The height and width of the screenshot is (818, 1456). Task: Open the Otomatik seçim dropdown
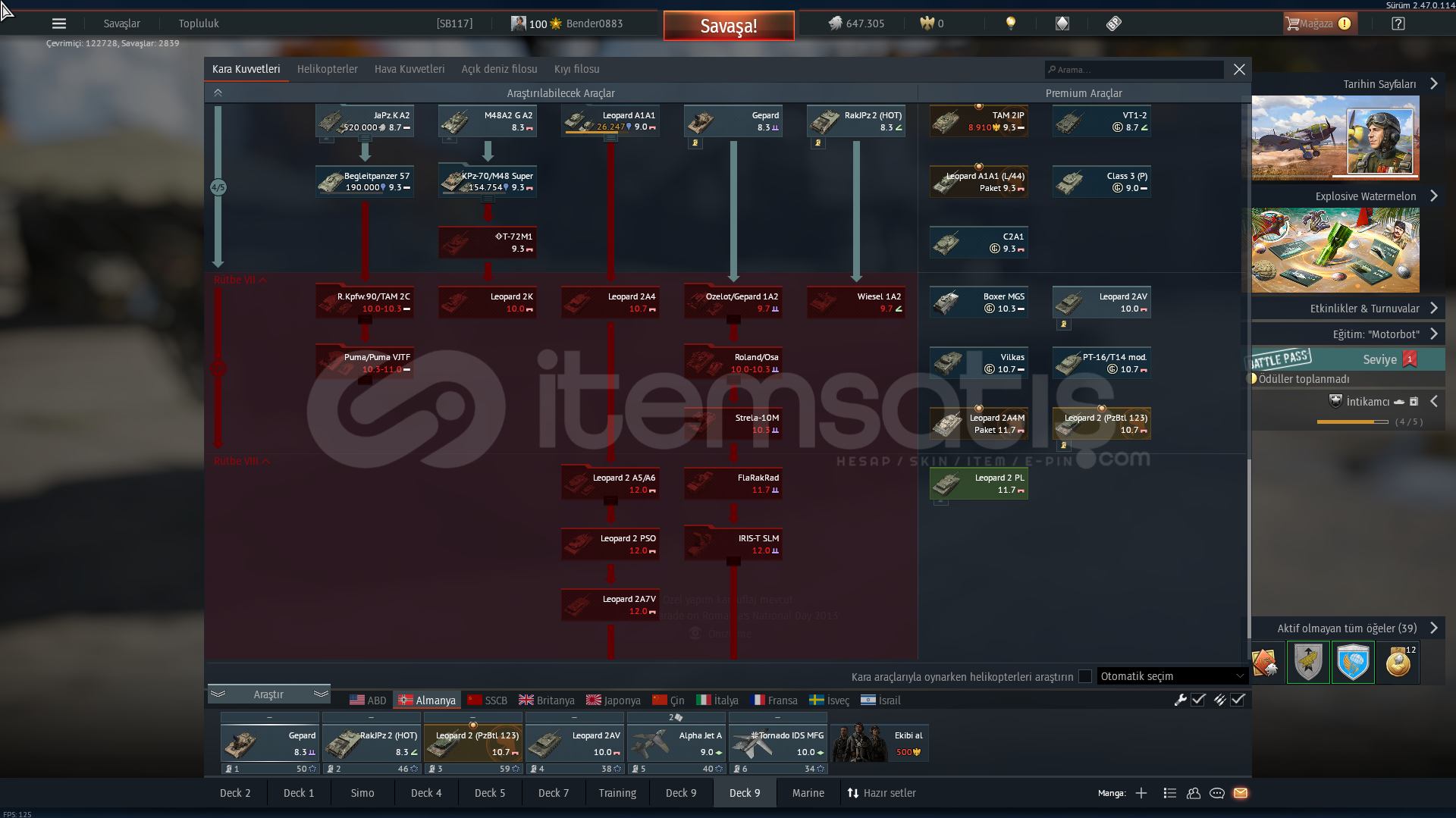(x=1172, y=676)
